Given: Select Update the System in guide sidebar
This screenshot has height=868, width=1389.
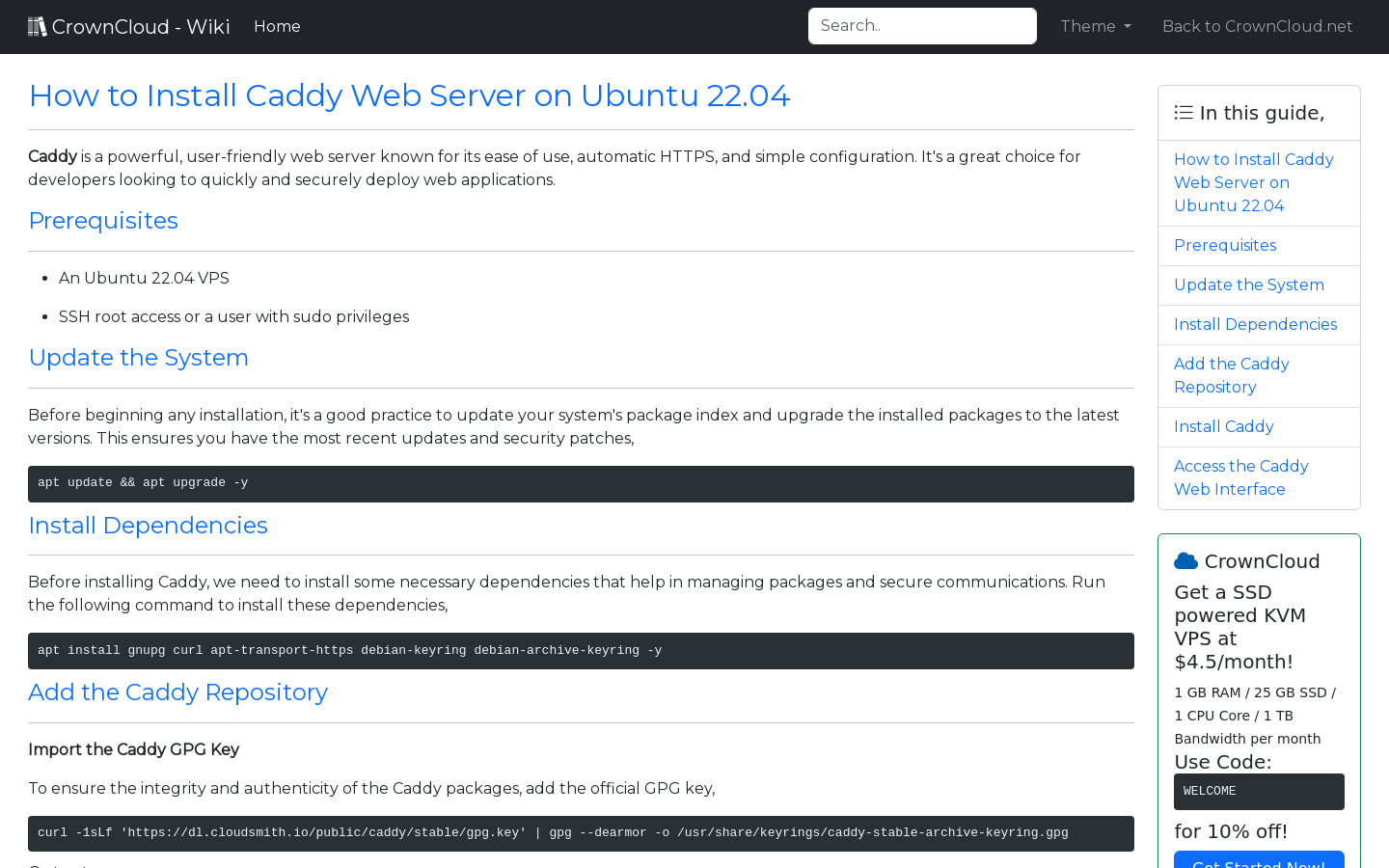Looking at the screenshot, I should pyautogui.click(x=1259, y=285).
